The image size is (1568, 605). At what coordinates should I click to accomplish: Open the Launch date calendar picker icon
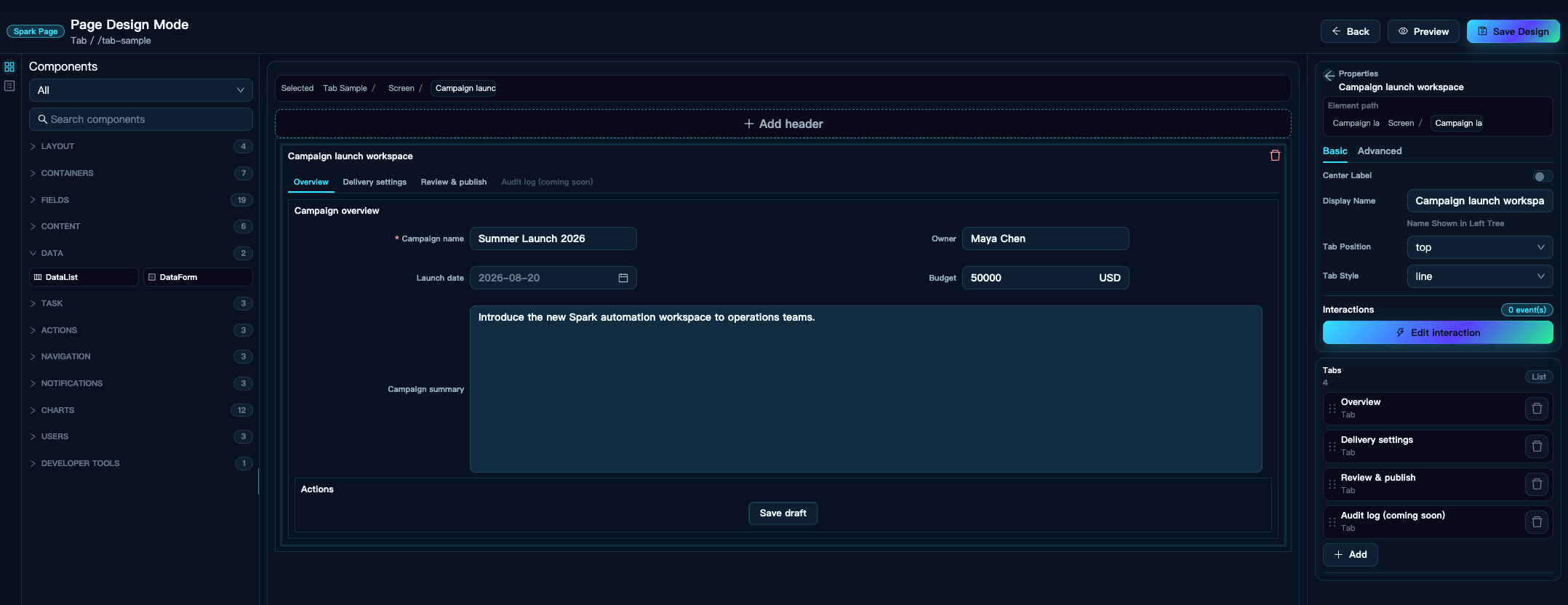tap(623, 278)
